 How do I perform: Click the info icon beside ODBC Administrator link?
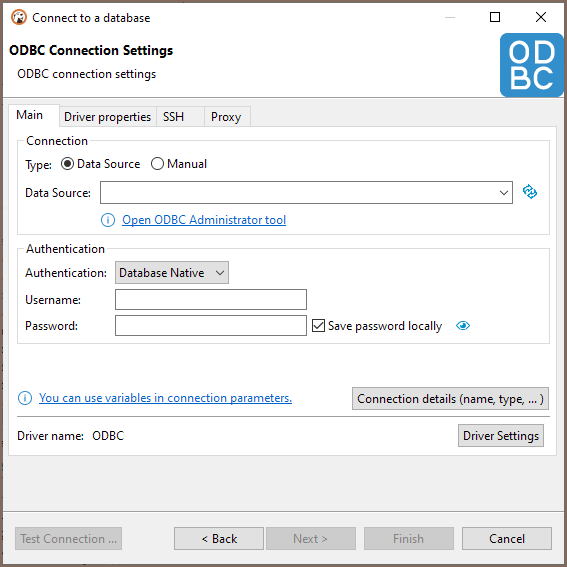point(108,220)
